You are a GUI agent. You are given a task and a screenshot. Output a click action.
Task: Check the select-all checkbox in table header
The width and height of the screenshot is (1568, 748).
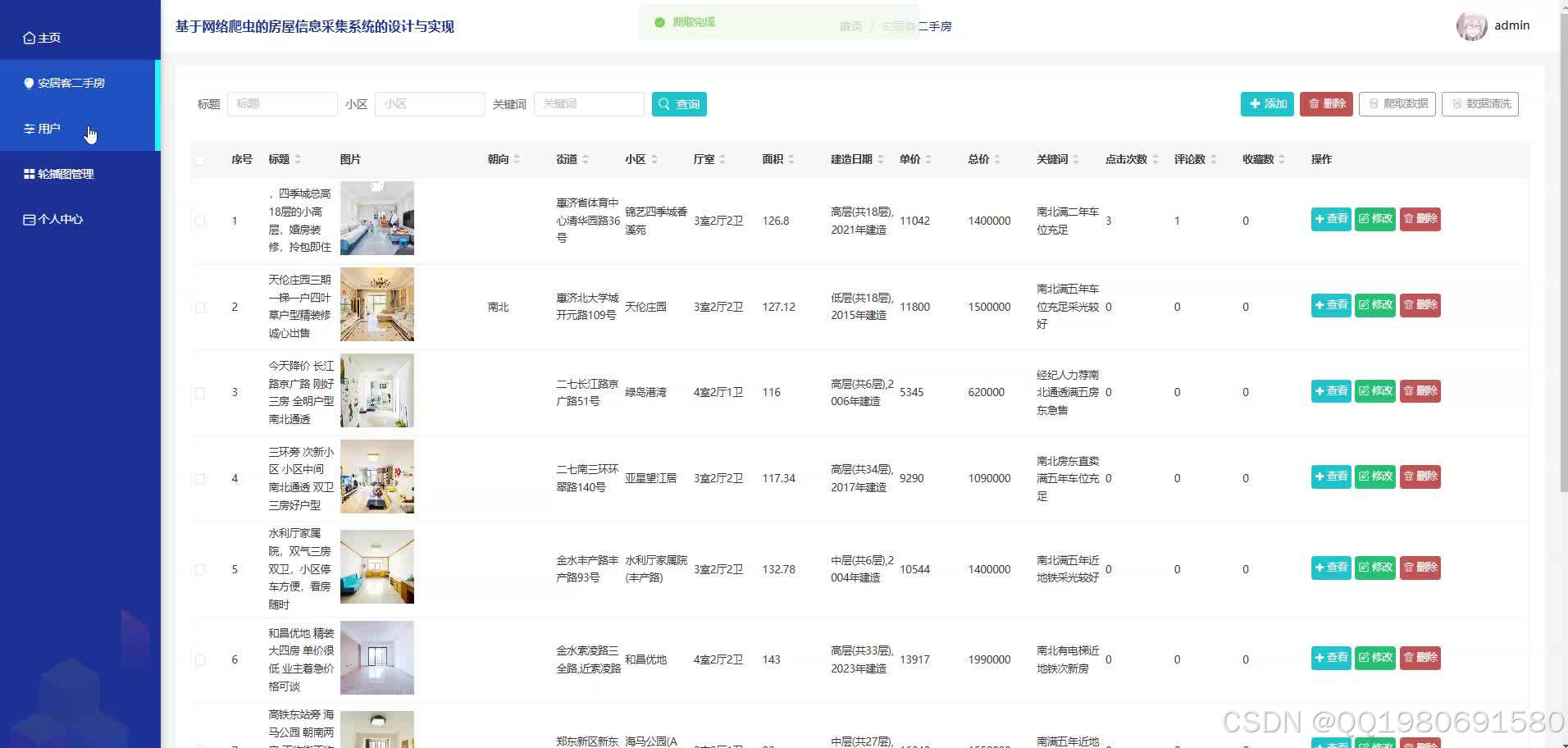click(x=201, y=160)
